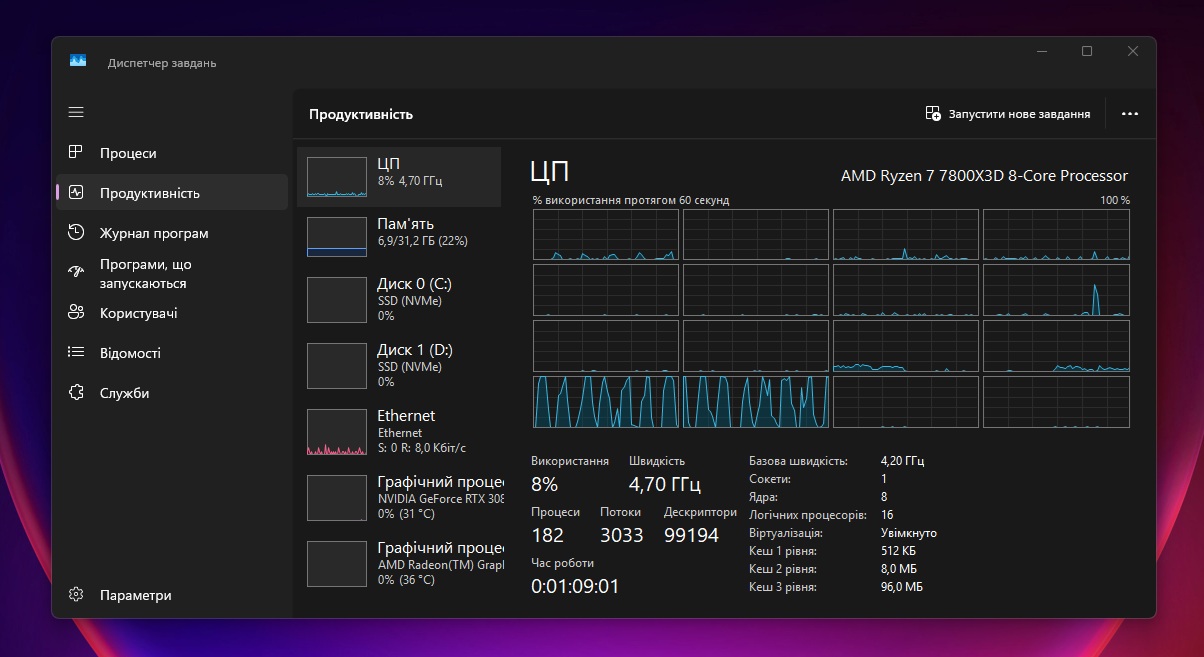This screenshot has height=657, width=1204.
Task: Open the Відомості page
Action: pyautogui.click(x=172, y=353)
